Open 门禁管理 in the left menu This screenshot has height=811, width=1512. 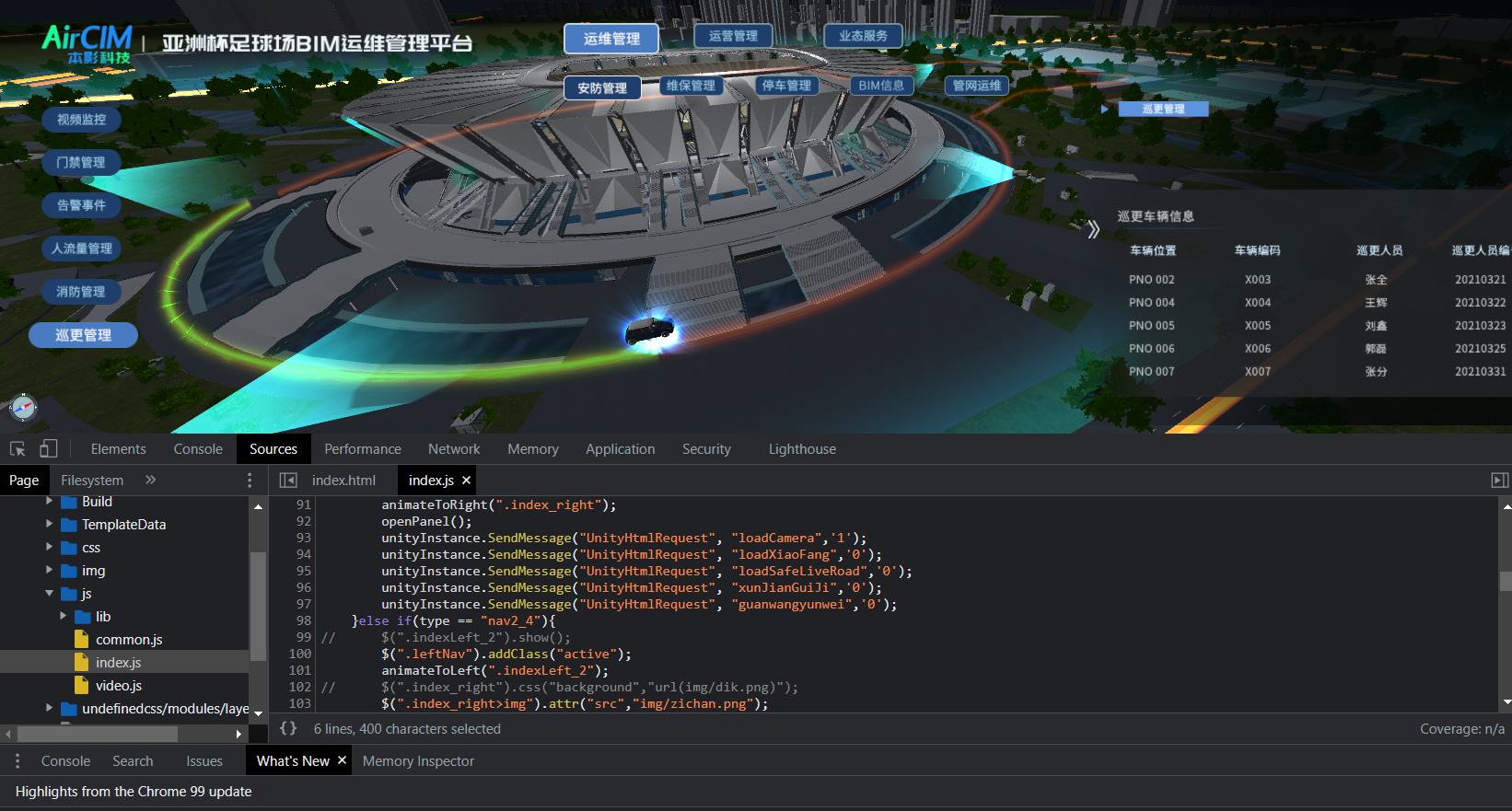point(81,162)
